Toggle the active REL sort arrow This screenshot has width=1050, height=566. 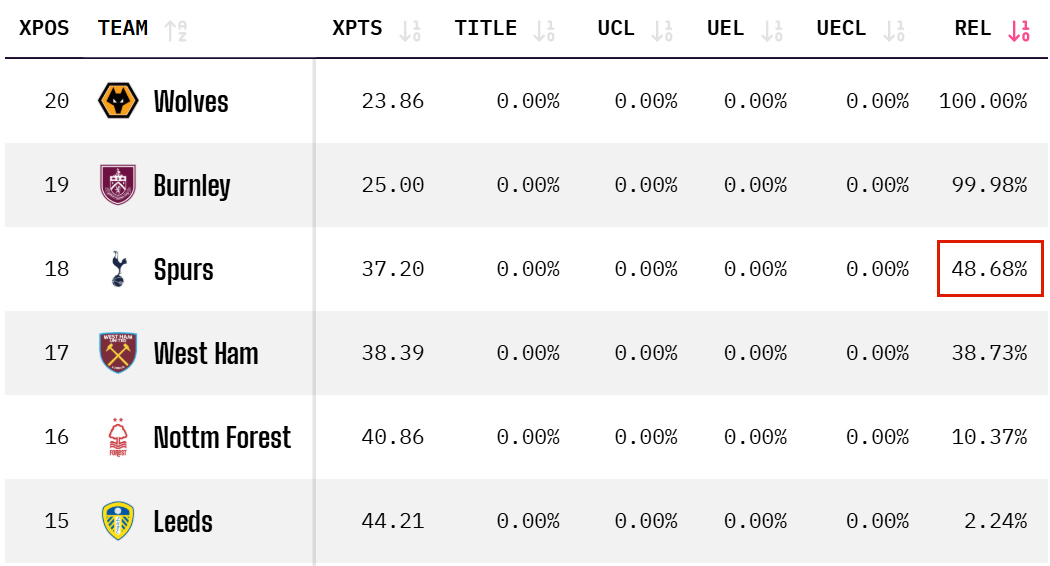point(1019,30)
